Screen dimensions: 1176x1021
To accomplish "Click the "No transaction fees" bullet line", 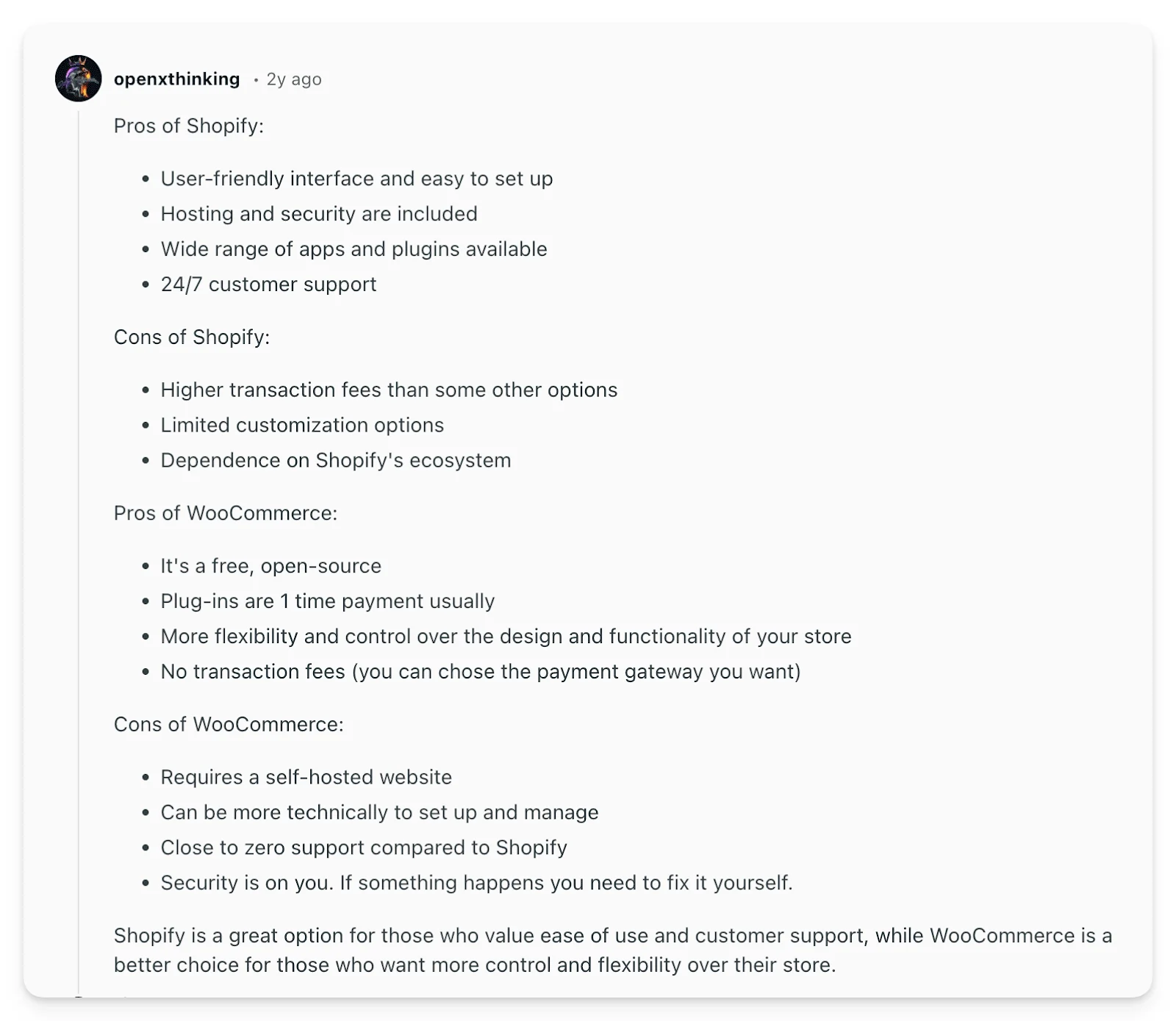I will coord(480,672).
